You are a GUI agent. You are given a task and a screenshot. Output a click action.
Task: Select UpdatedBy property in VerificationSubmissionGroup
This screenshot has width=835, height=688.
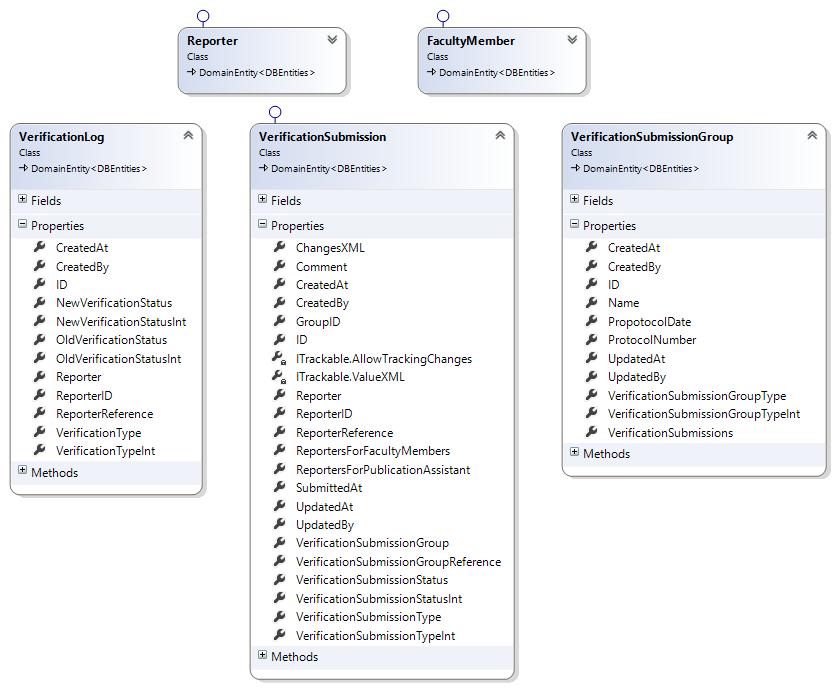click(x=637, y=377)
